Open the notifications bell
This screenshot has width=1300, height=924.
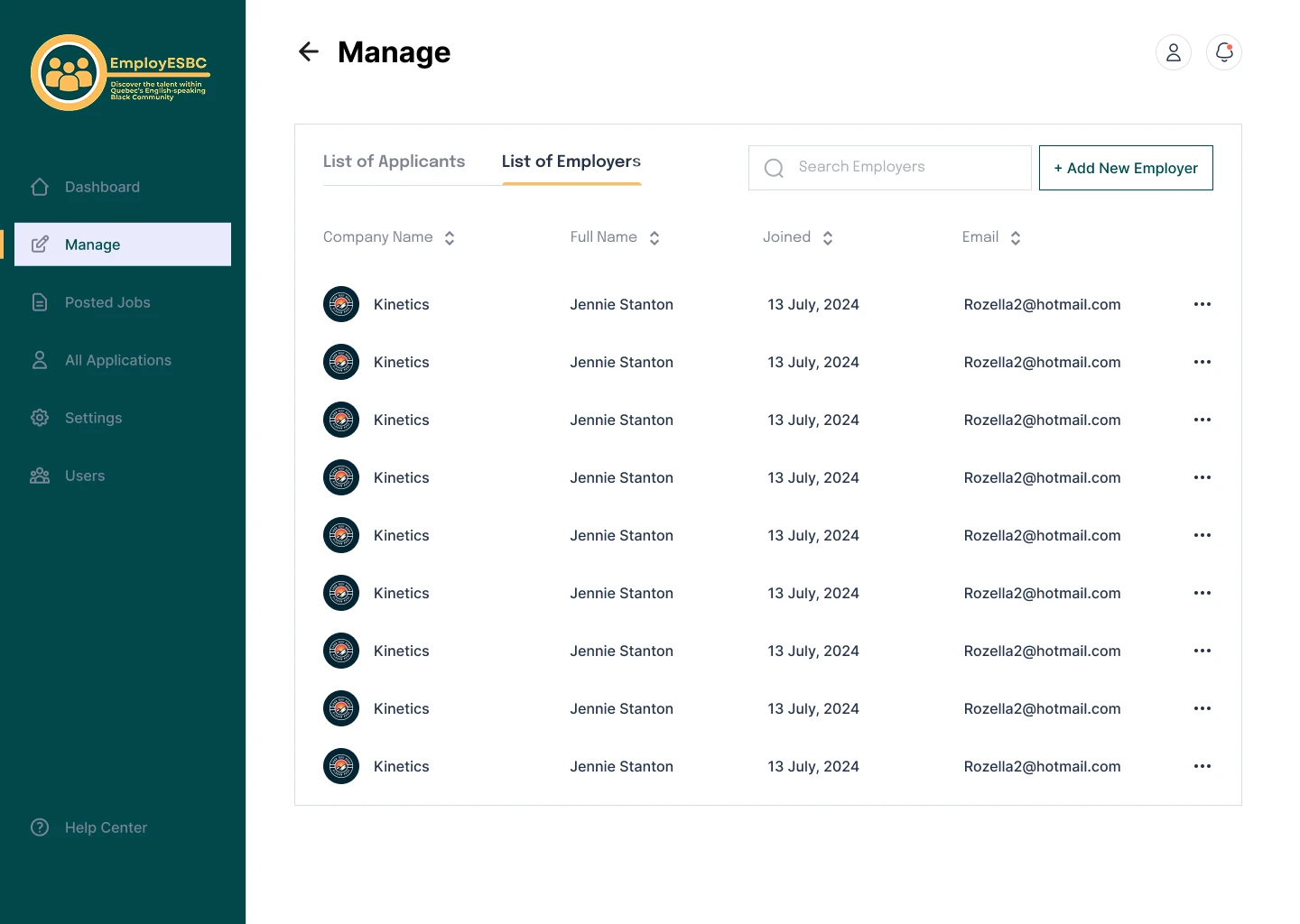tap(1223, 52)
